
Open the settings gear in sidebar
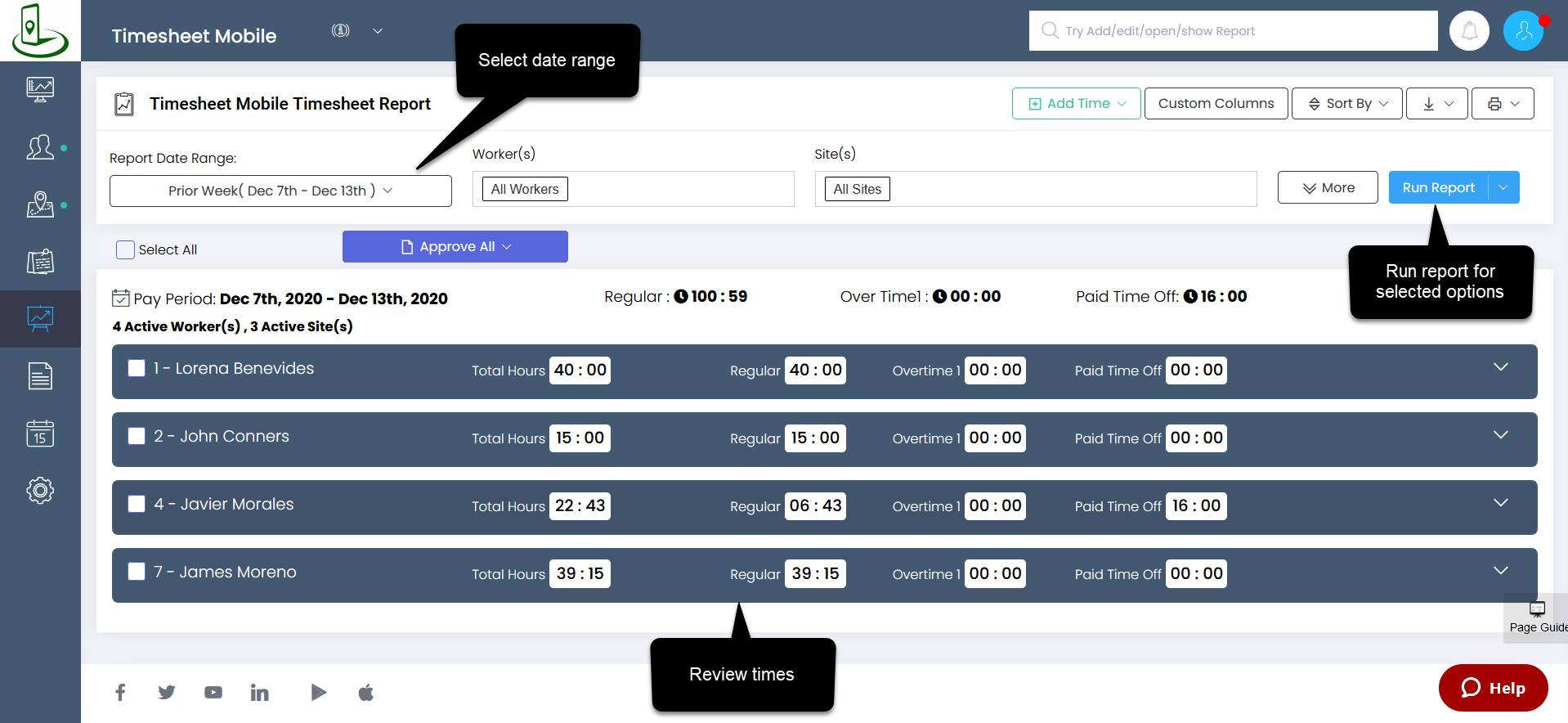tap(40, 491)
